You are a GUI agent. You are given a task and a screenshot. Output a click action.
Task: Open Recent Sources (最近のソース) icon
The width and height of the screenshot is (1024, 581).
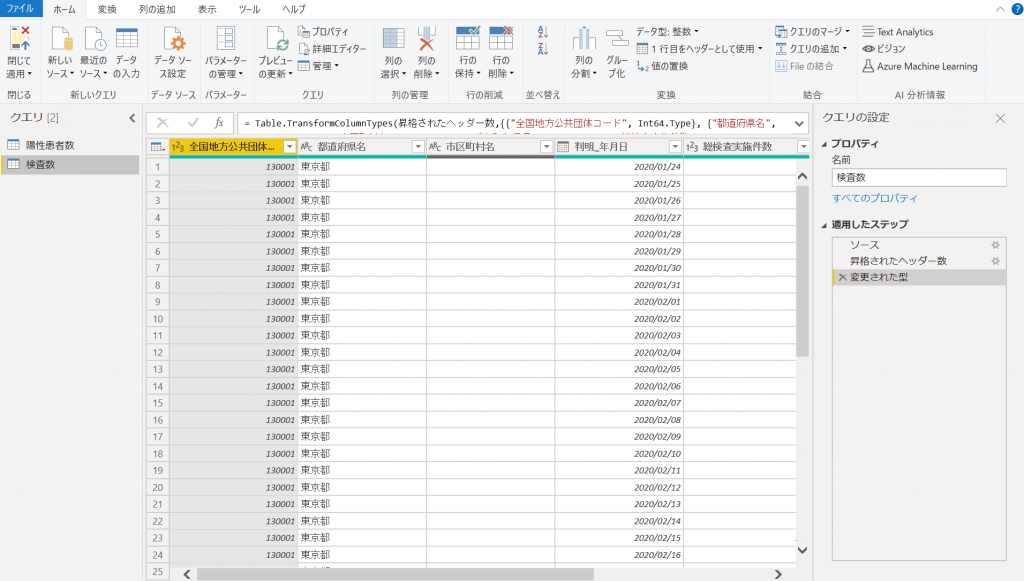(x=93, y=40)
